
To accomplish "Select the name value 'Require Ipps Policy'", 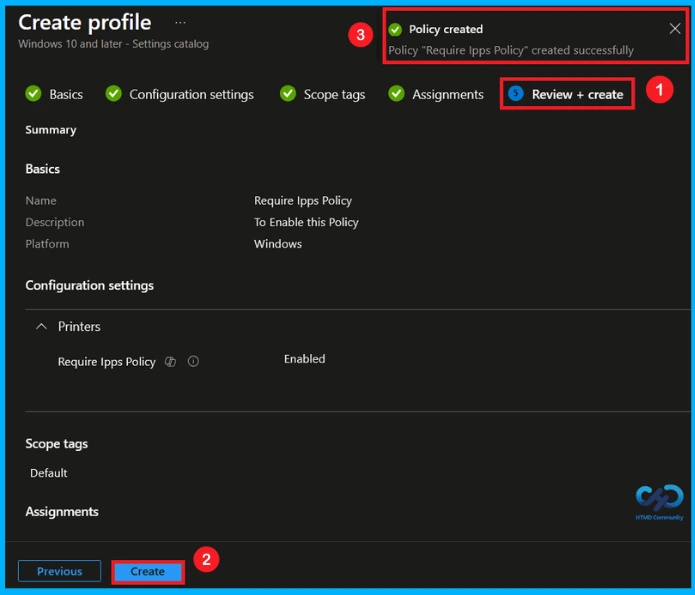I will [x=303, y=201].
